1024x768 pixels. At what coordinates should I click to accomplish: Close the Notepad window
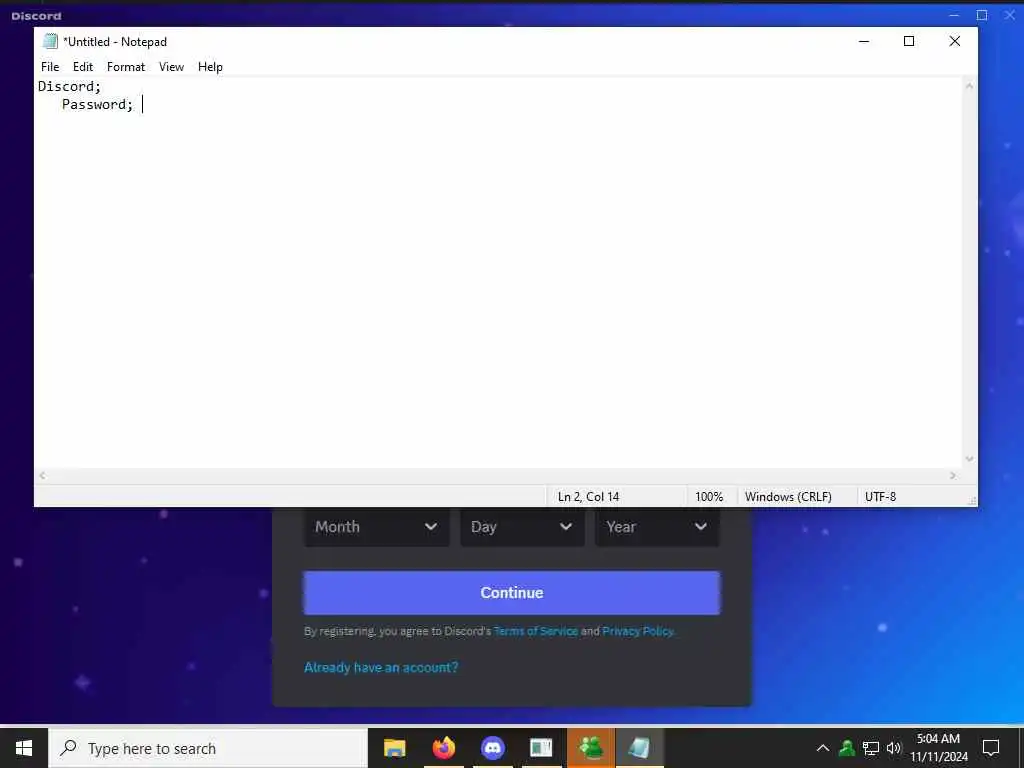tap(955, 41)
